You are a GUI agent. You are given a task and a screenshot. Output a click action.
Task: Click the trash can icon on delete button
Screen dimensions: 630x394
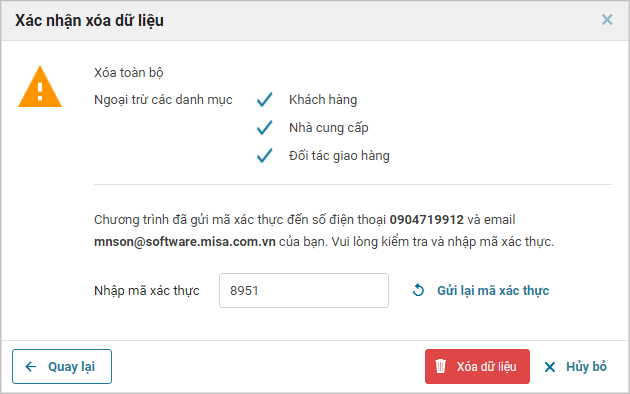(x=440, y=366)
